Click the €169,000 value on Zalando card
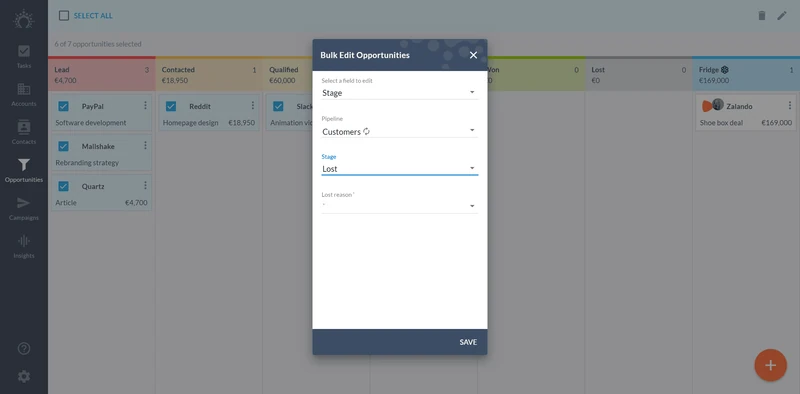The image size is (800, 394). 777,123
